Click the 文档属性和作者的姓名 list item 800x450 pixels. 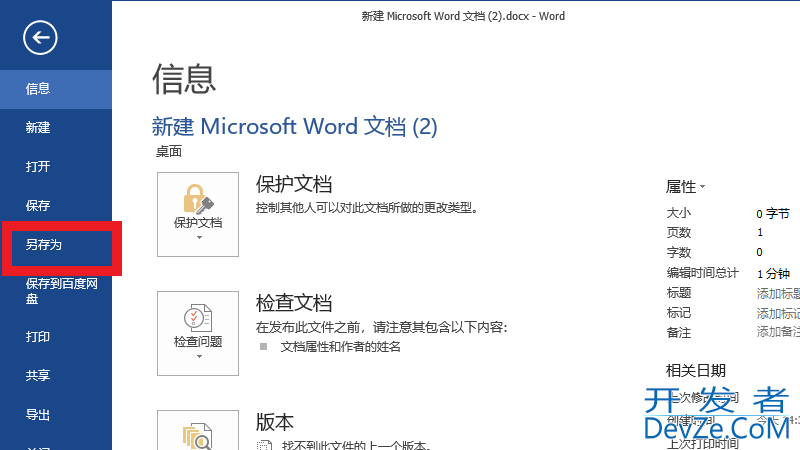pyautogui.click(x=340, y=347)
